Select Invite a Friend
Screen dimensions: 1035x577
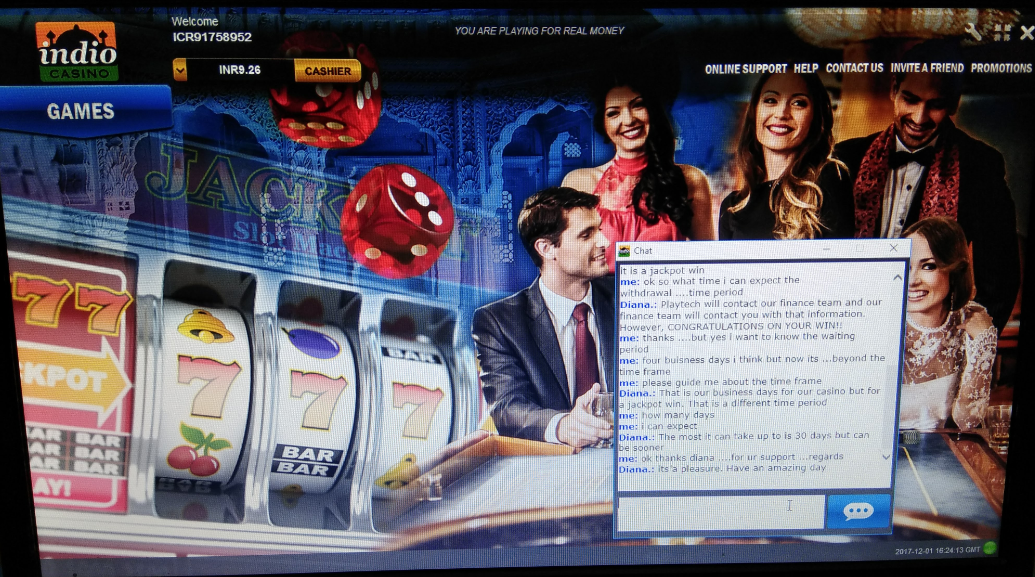coord(927,68)
